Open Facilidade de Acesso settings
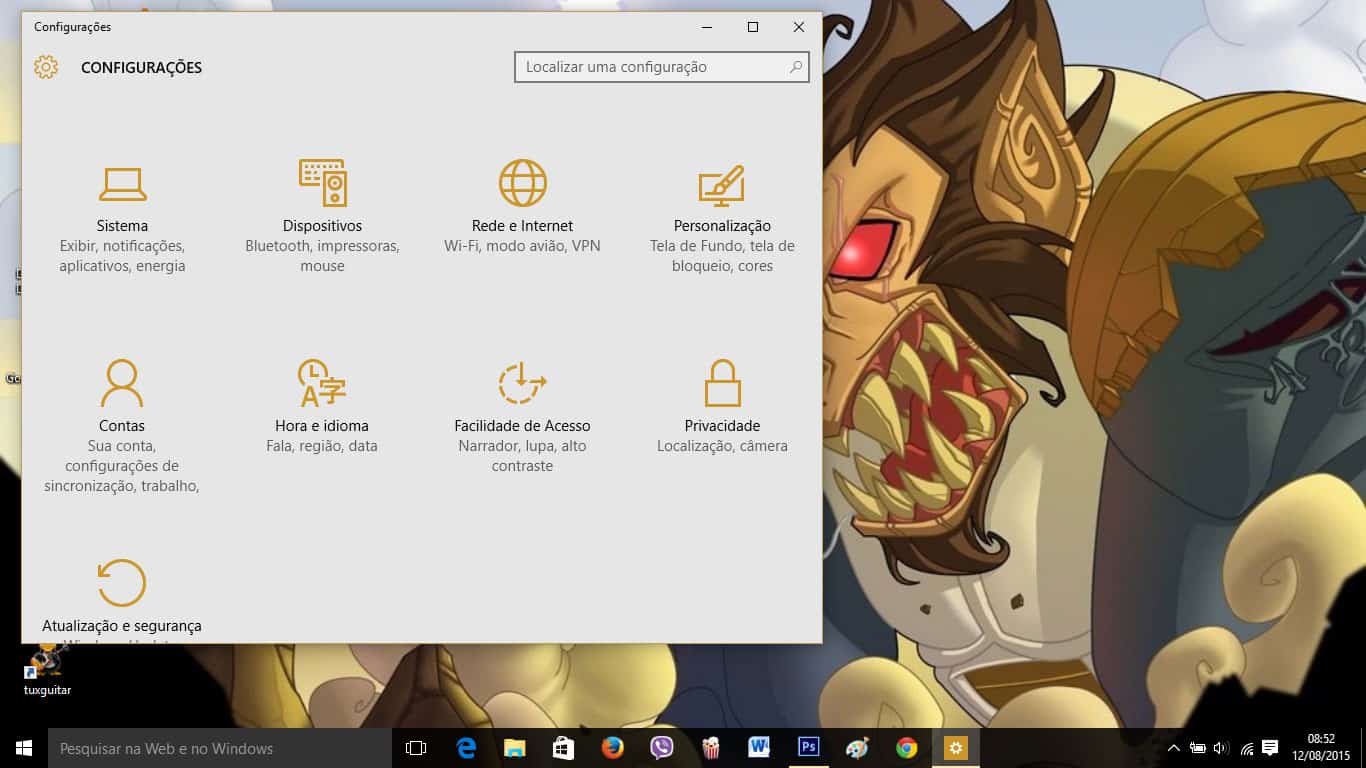The width and height of the screenshot is (1366, 768). point(521,400)
